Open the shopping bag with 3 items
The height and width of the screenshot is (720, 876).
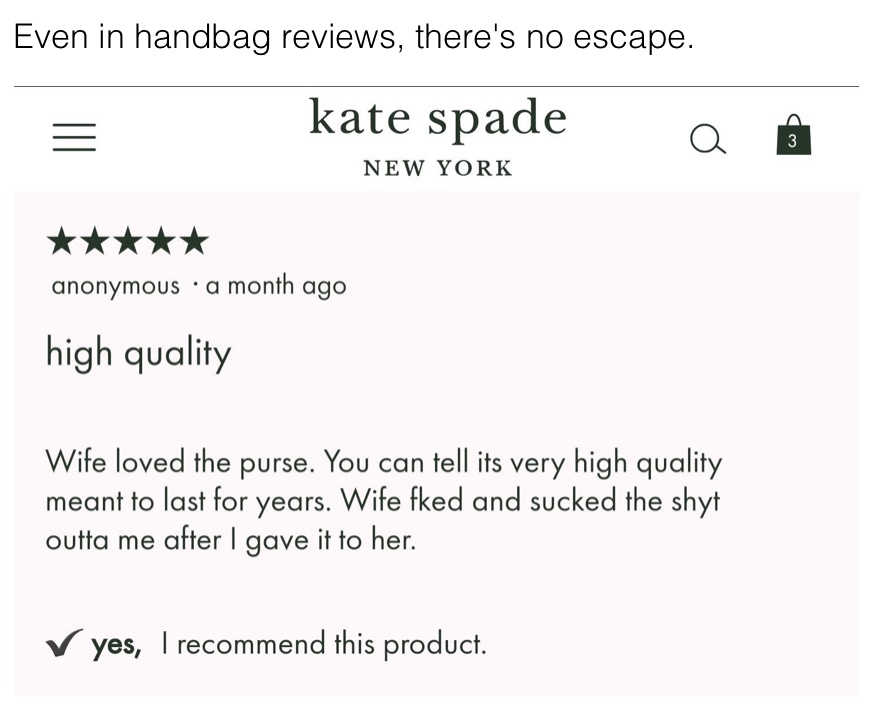click(x=793, y=135)
